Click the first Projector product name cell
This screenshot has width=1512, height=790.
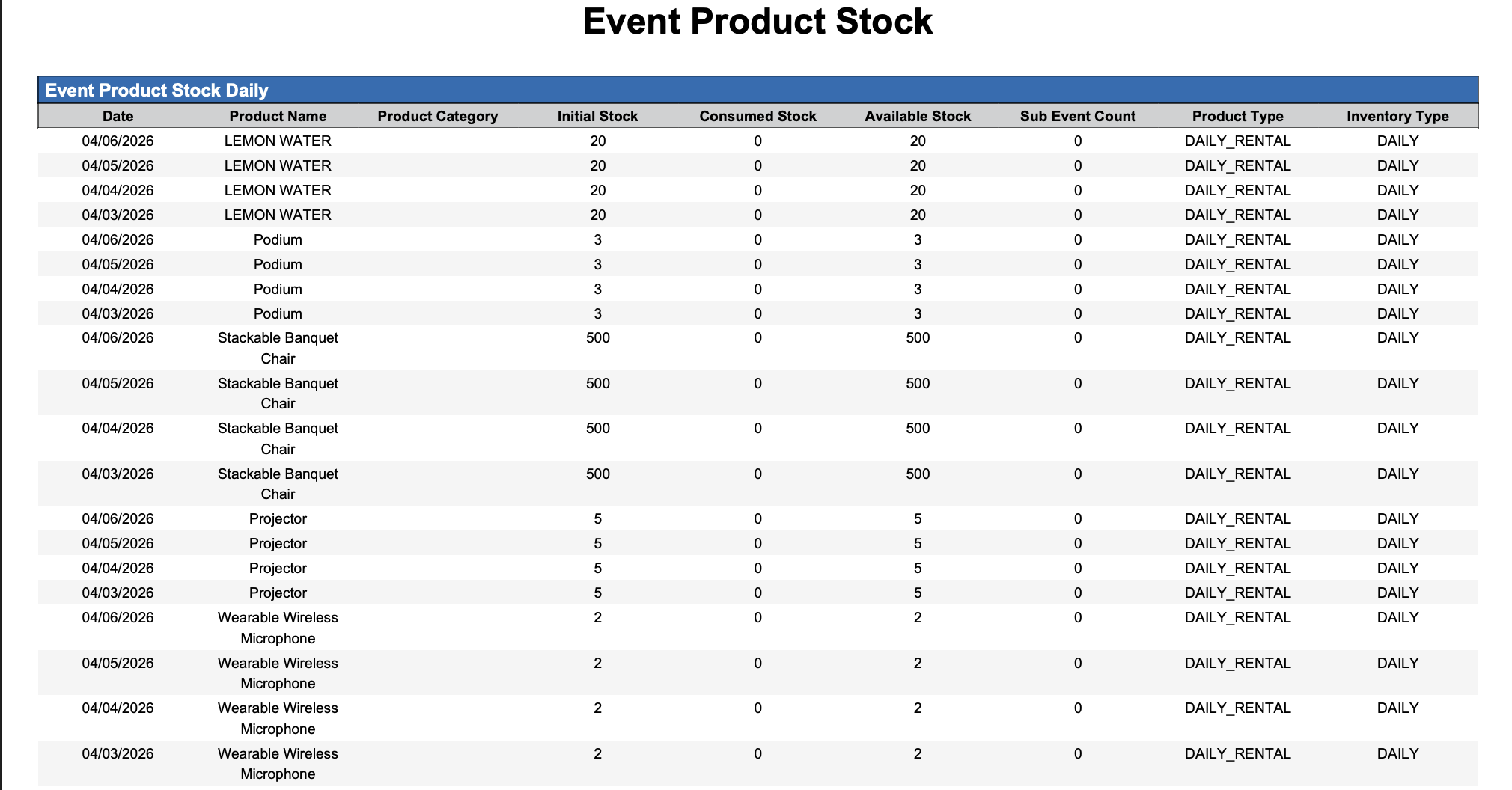278,518
